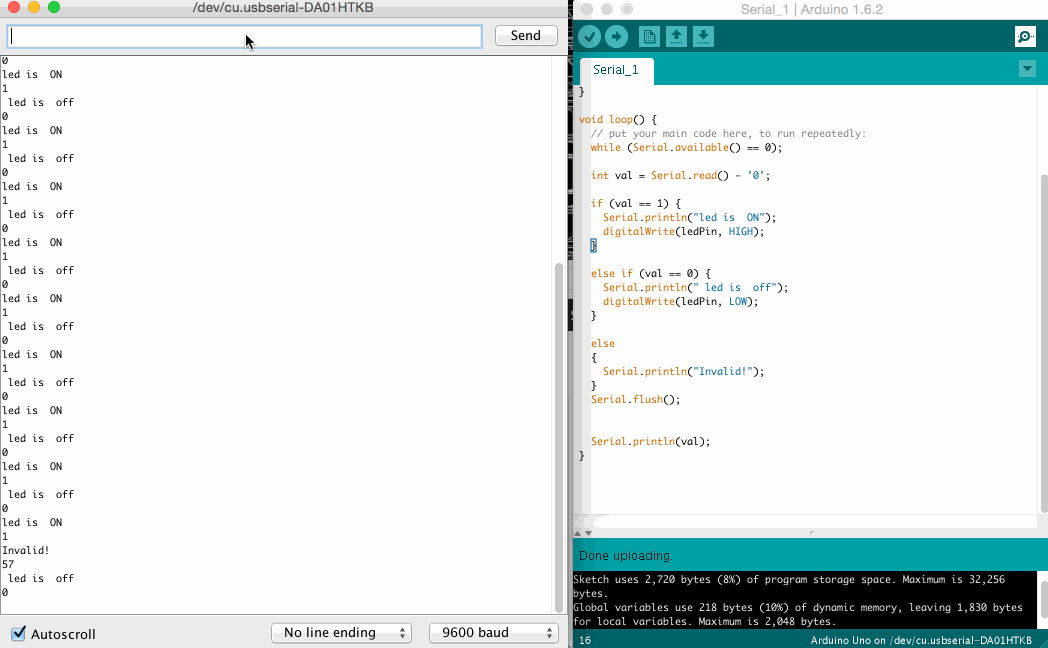Viewport: 1048px width, 648px height.
Task: Click the Save sketch down-arrow icon
Action: (703, 37)
